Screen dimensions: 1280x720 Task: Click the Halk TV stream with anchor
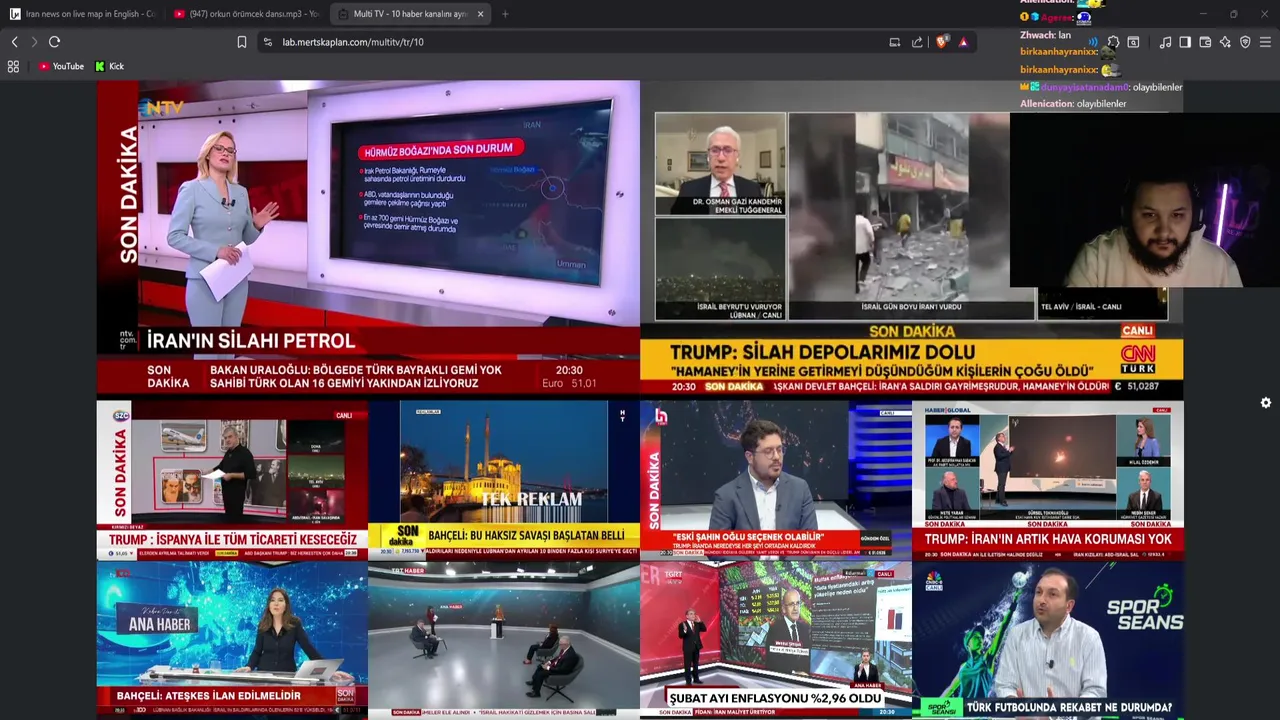tap(776, 480)
